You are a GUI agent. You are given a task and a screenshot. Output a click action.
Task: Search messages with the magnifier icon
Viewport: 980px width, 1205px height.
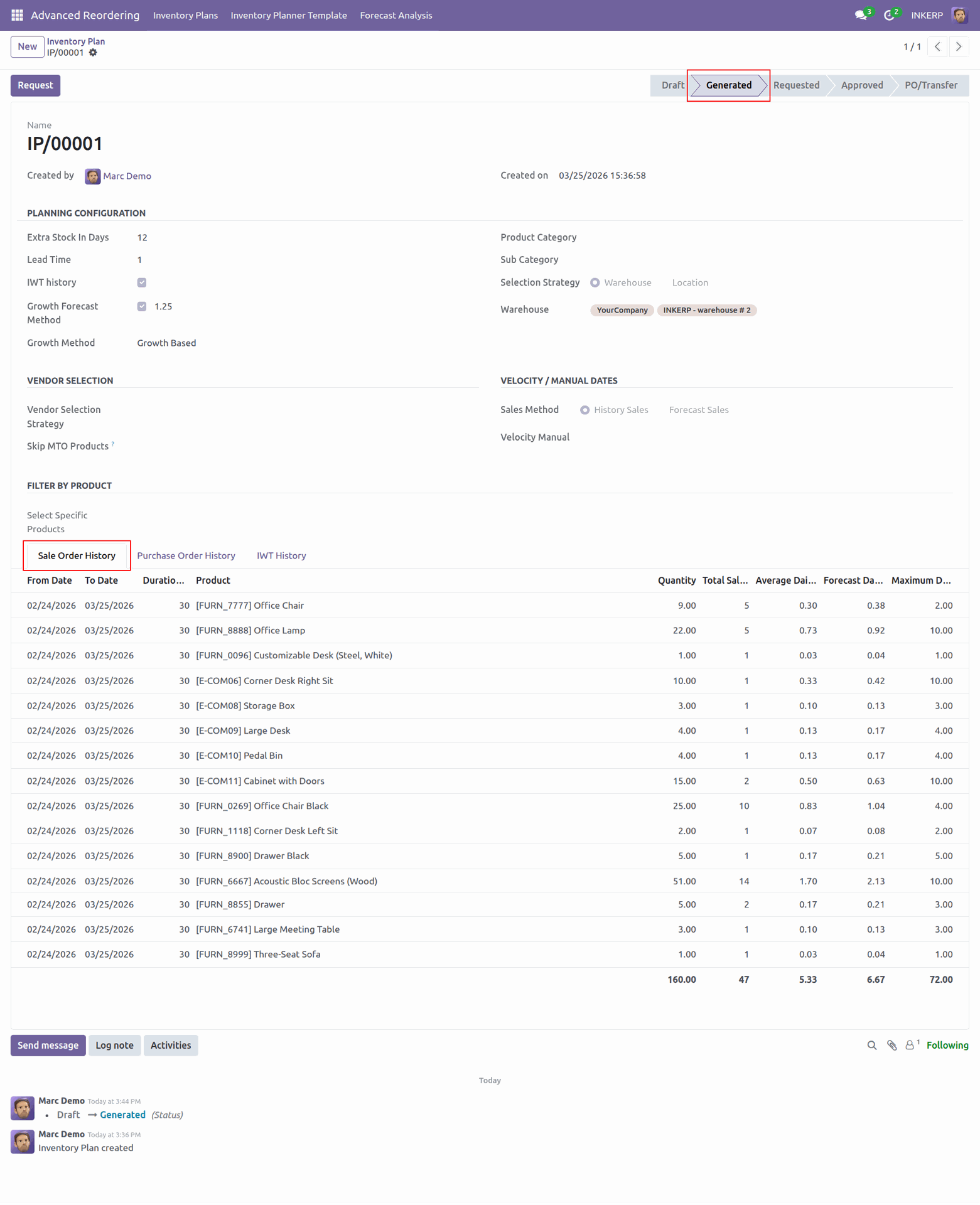pos(872,1045)
